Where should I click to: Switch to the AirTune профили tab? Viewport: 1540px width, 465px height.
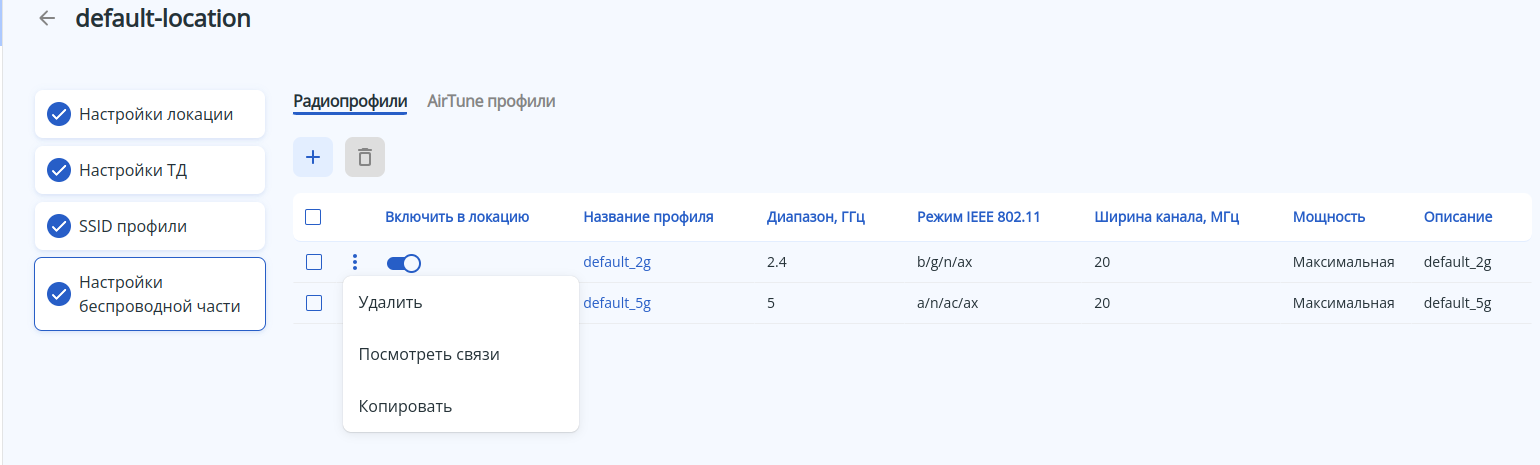(x=491, y=101)
